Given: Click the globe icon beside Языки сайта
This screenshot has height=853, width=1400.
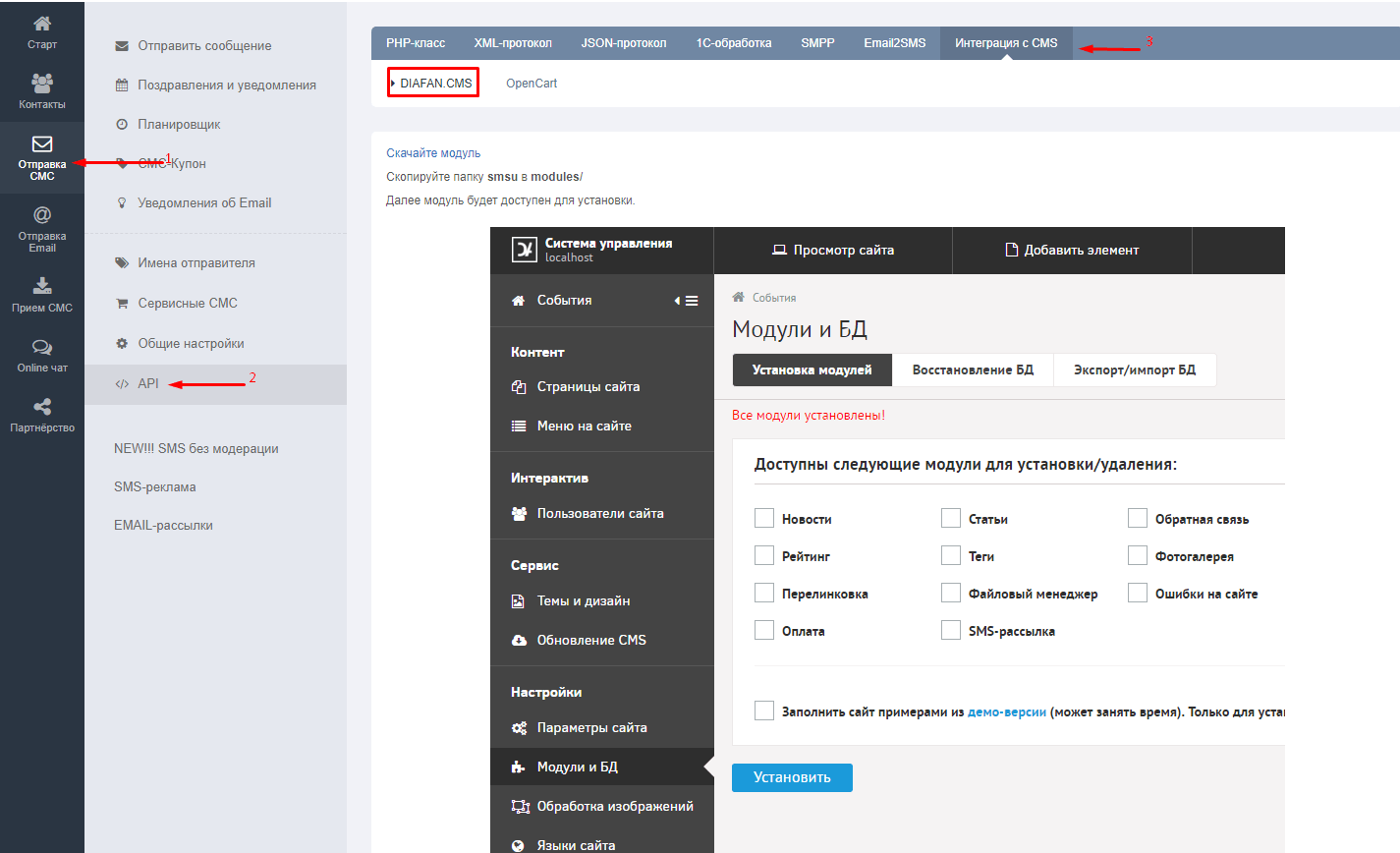Looking at the screenshot, I should pyautogui.click(x=519, y=845).
